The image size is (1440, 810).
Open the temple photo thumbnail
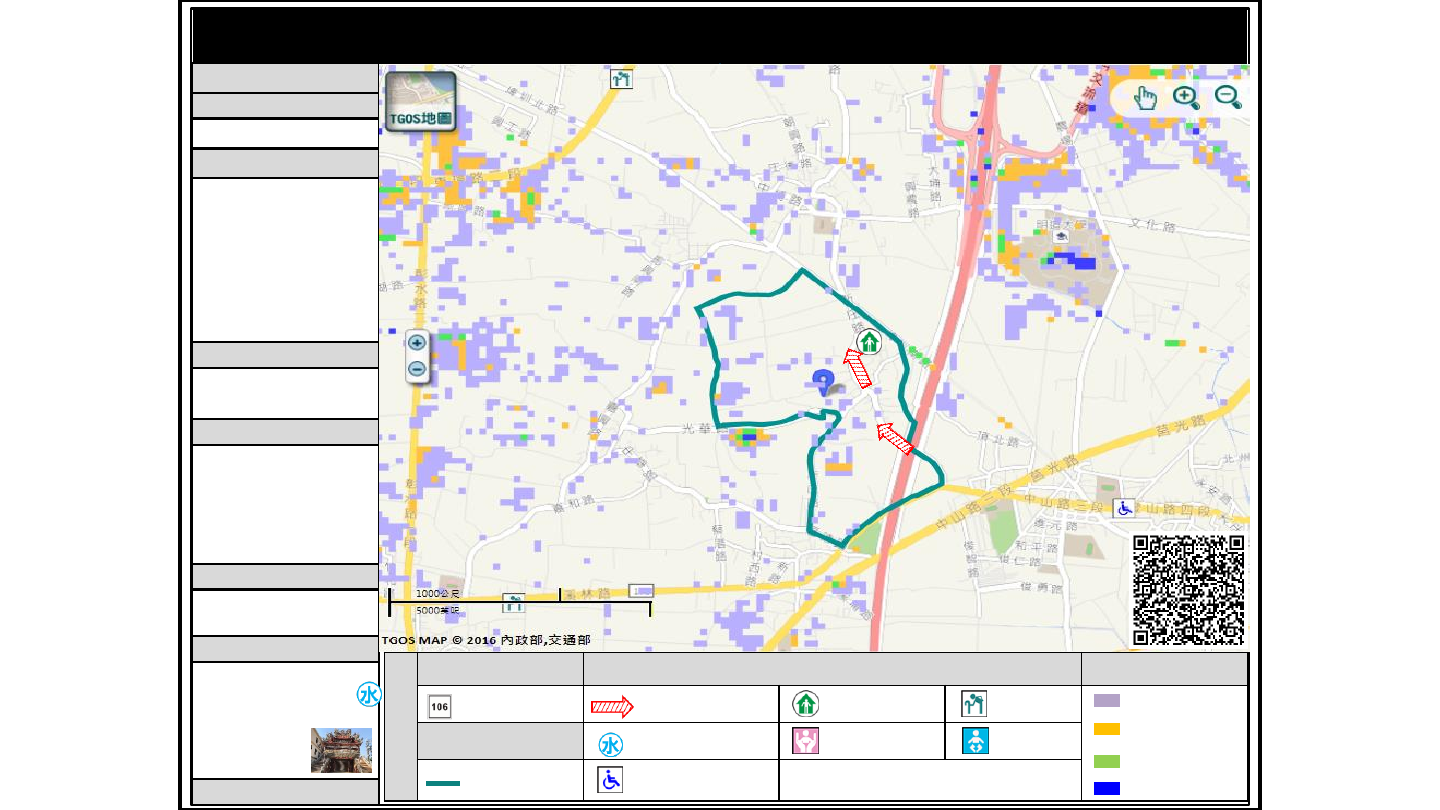tap(341, 750)
